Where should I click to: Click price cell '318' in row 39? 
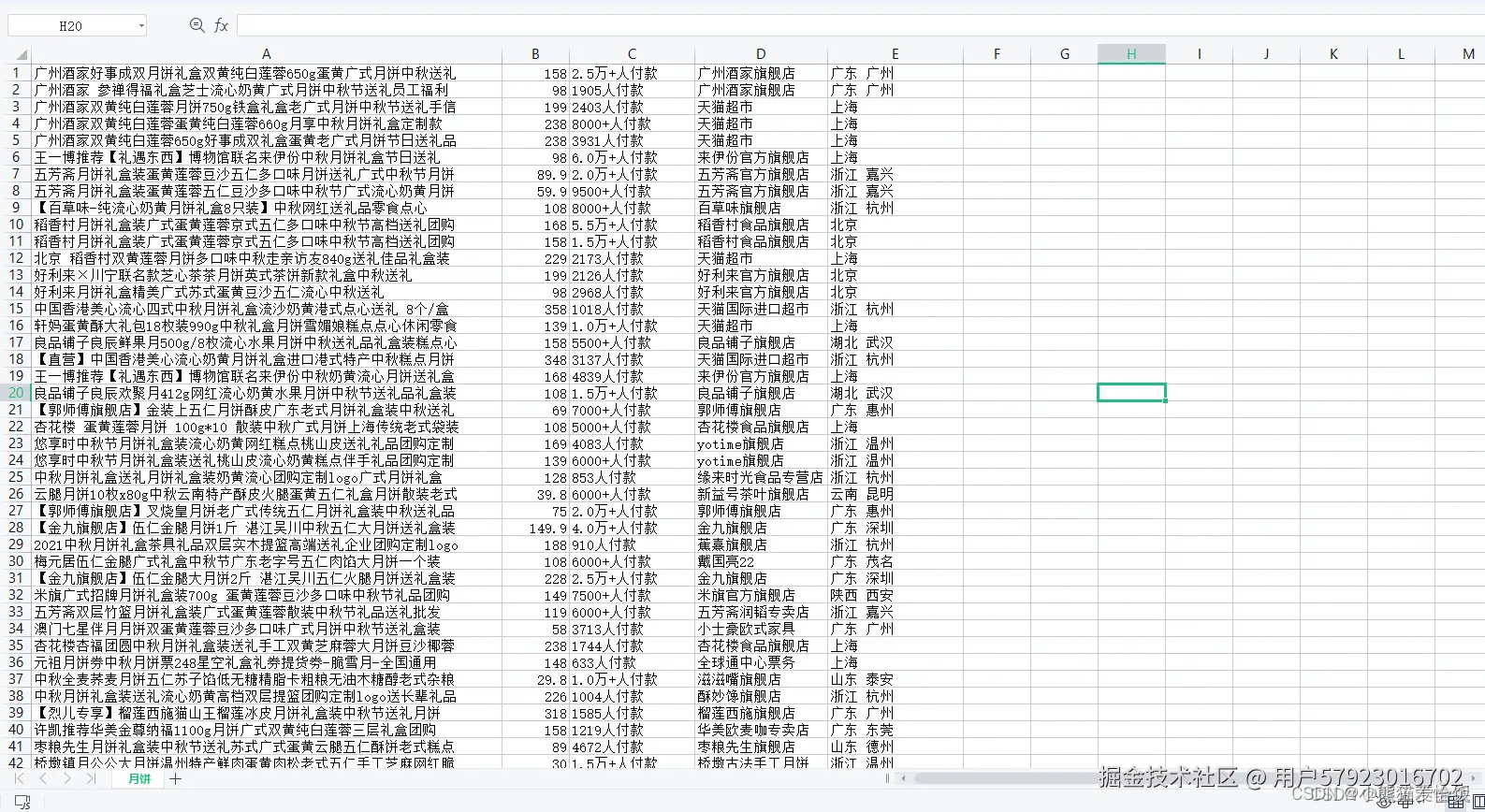[535, 713]
